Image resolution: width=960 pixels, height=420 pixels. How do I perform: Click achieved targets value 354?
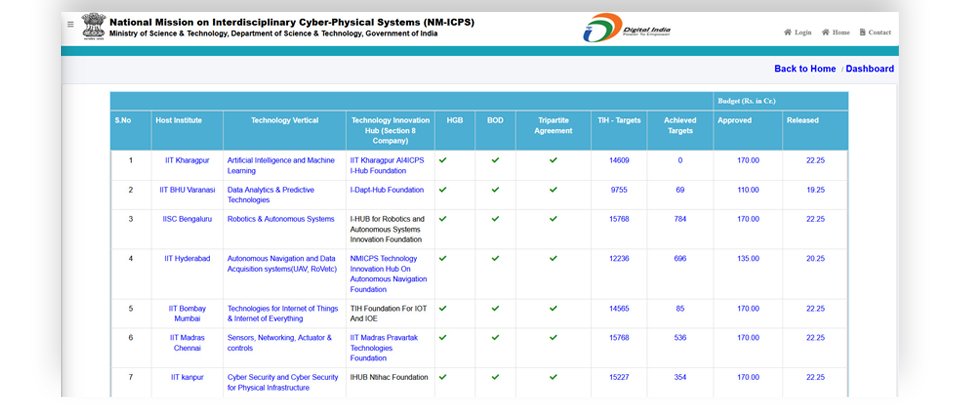pyautogui.click(x=680, y=377)
